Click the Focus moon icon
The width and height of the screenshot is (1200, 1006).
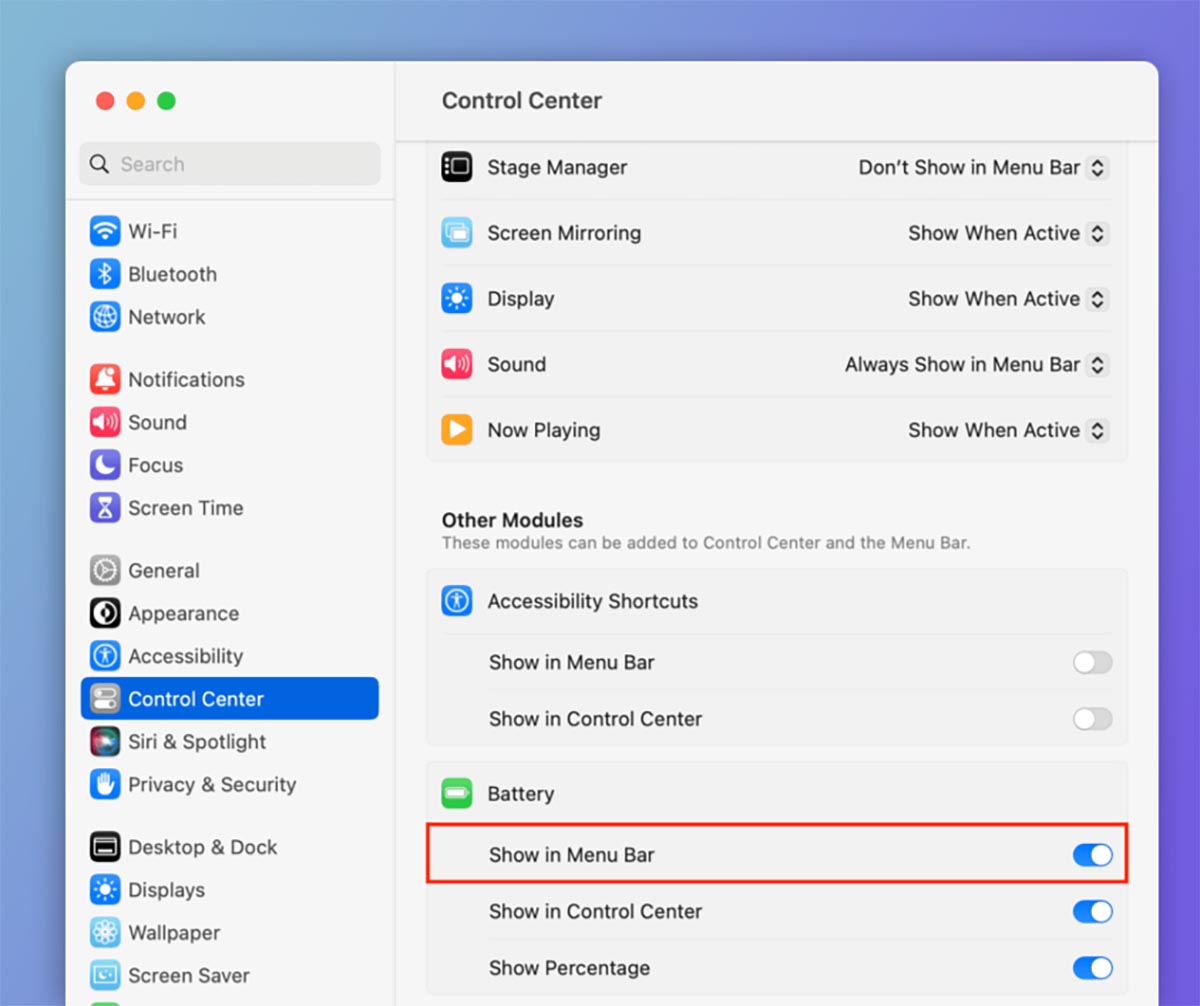[x=105, y=465]
